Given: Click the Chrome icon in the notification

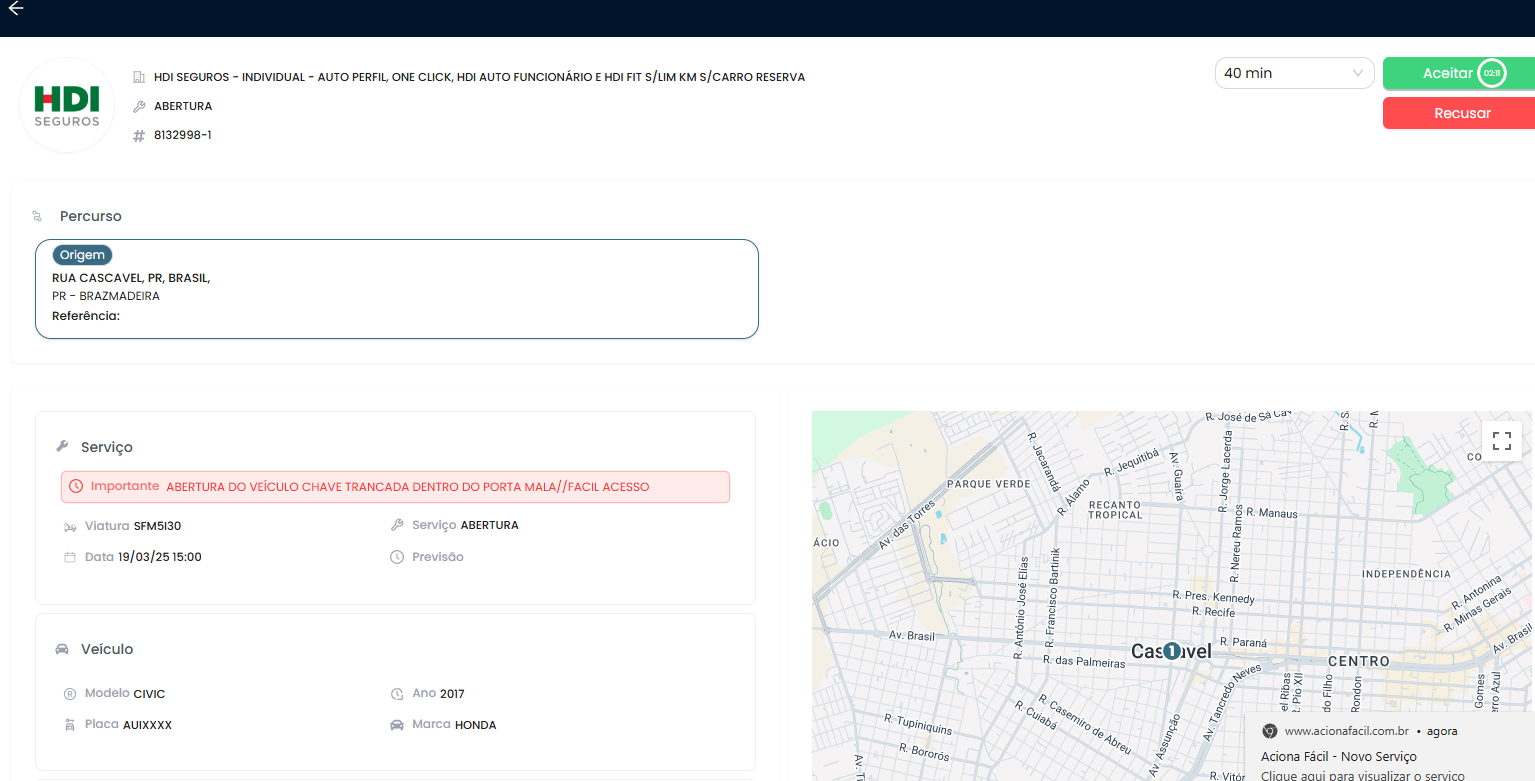Looking at the screenshot, I should pyautogui.click(x=1269, y=731).
